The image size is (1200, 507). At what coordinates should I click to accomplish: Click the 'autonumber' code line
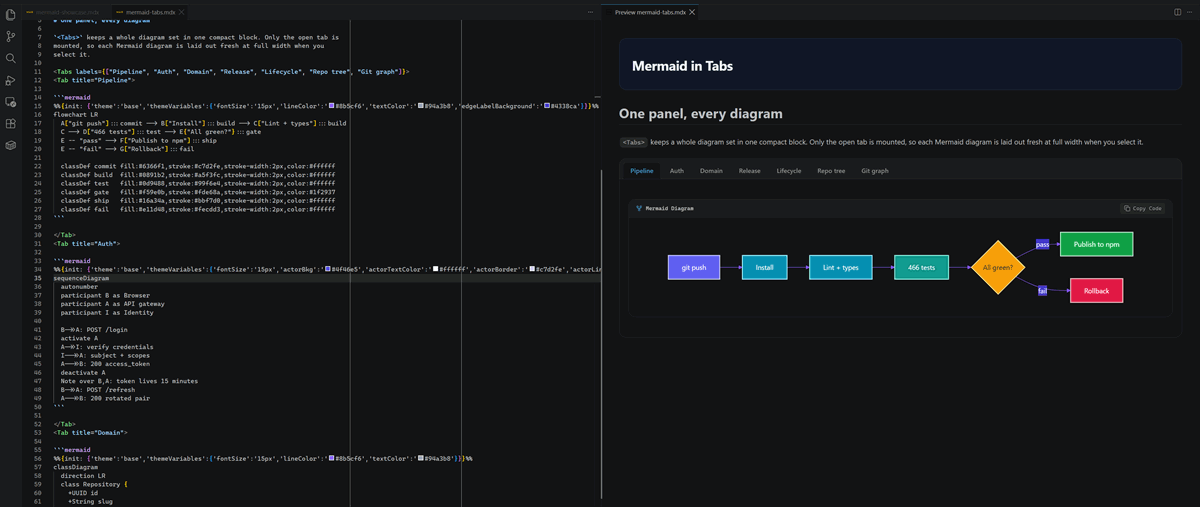[x=79, y=287]
